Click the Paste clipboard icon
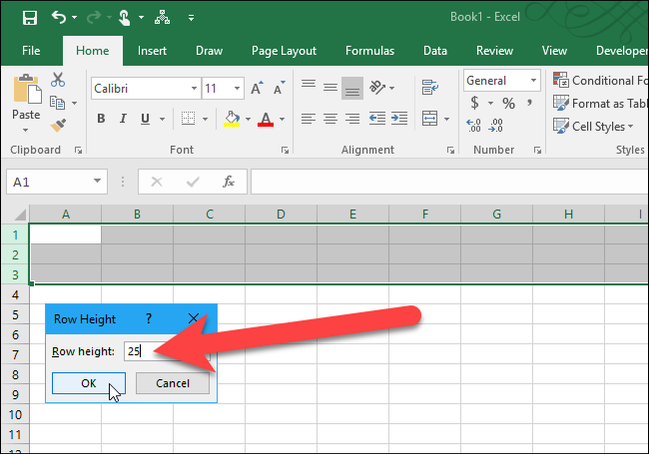The height and width of the screenshot is (454, 649). (x=25, y=98)
